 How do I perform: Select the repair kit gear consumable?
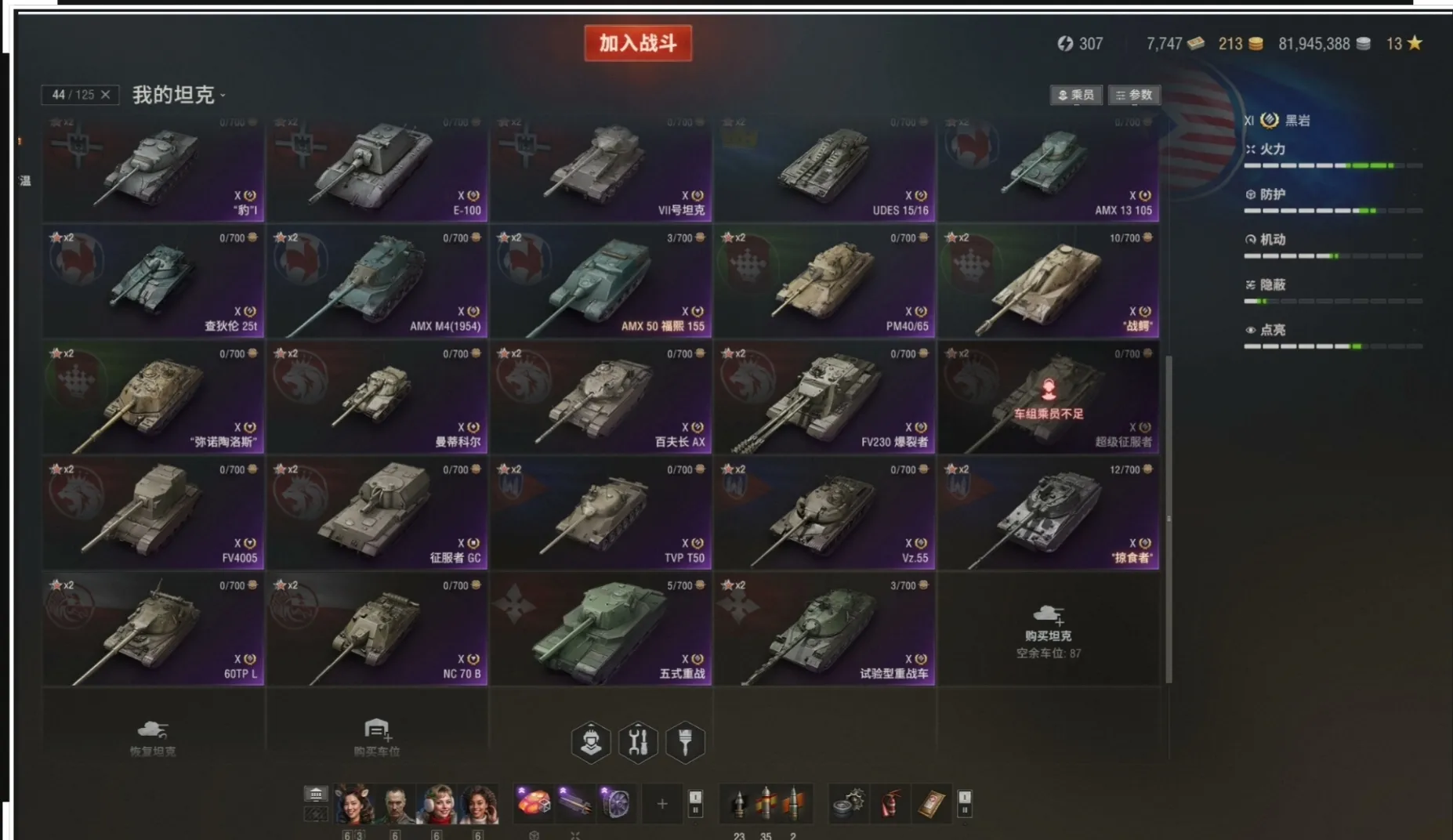(x=849, y=803)
